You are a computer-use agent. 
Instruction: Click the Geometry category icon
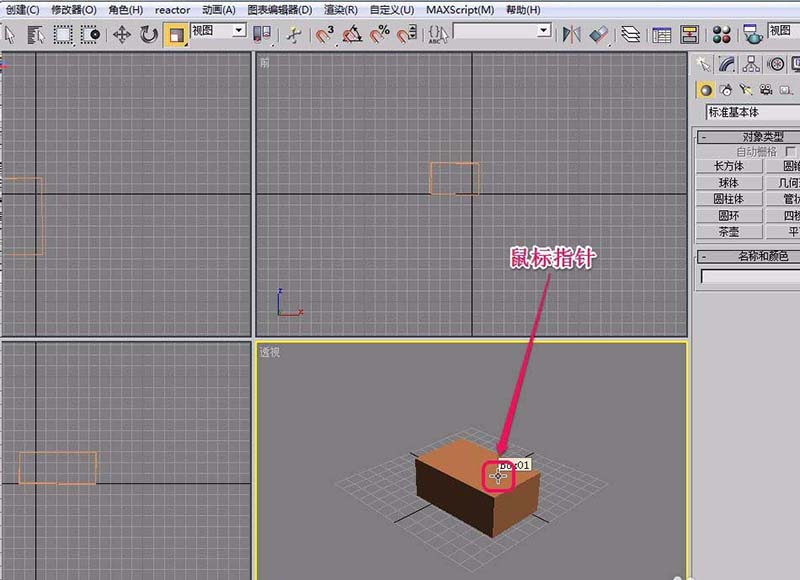click(705, 90)
